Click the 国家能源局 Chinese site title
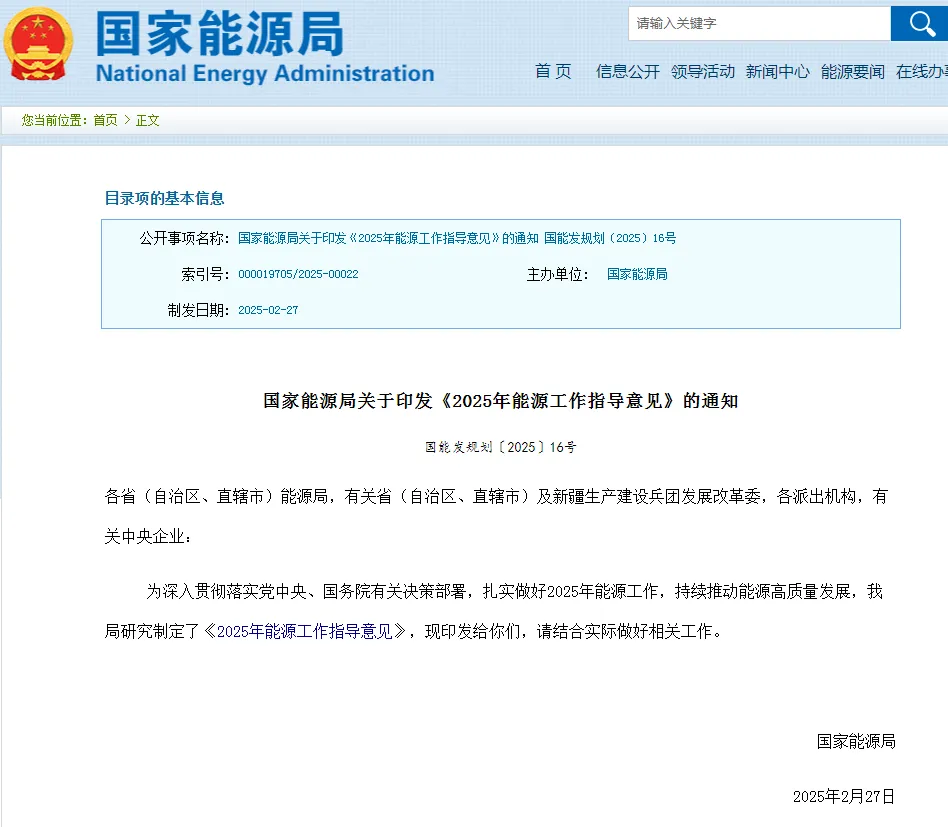 (220, 35)
